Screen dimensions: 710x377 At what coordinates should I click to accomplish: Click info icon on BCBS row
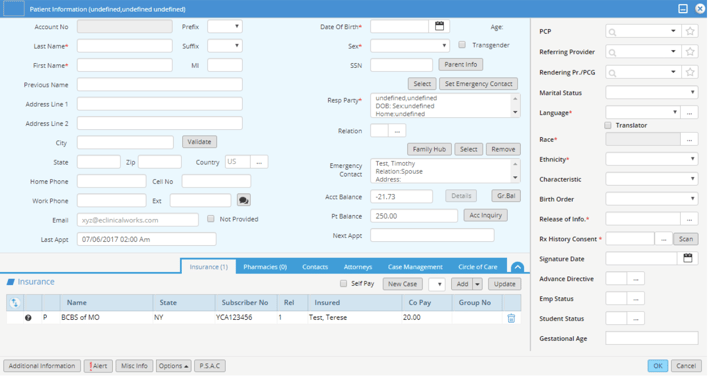[x=28, y=318]
